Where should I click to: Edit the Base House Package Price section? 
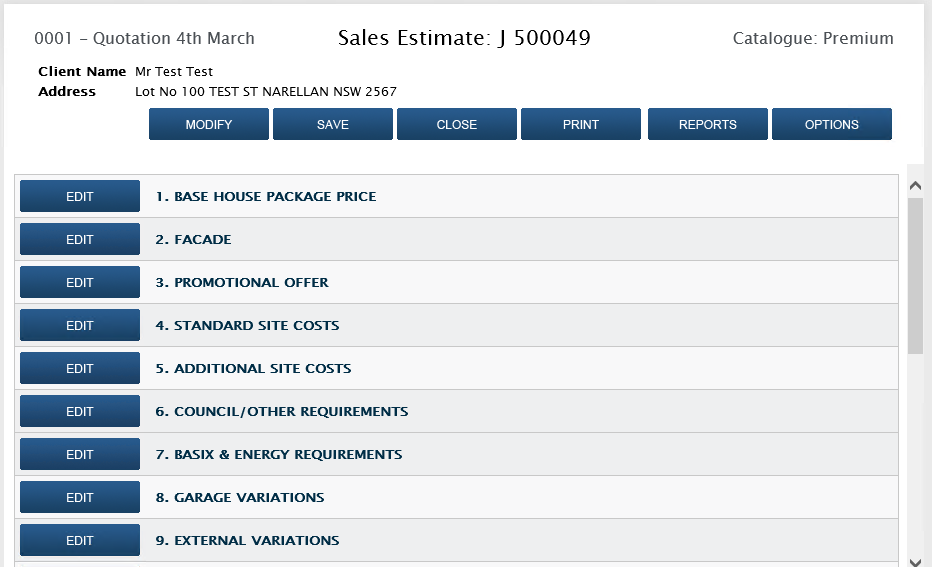click(80, 196)
